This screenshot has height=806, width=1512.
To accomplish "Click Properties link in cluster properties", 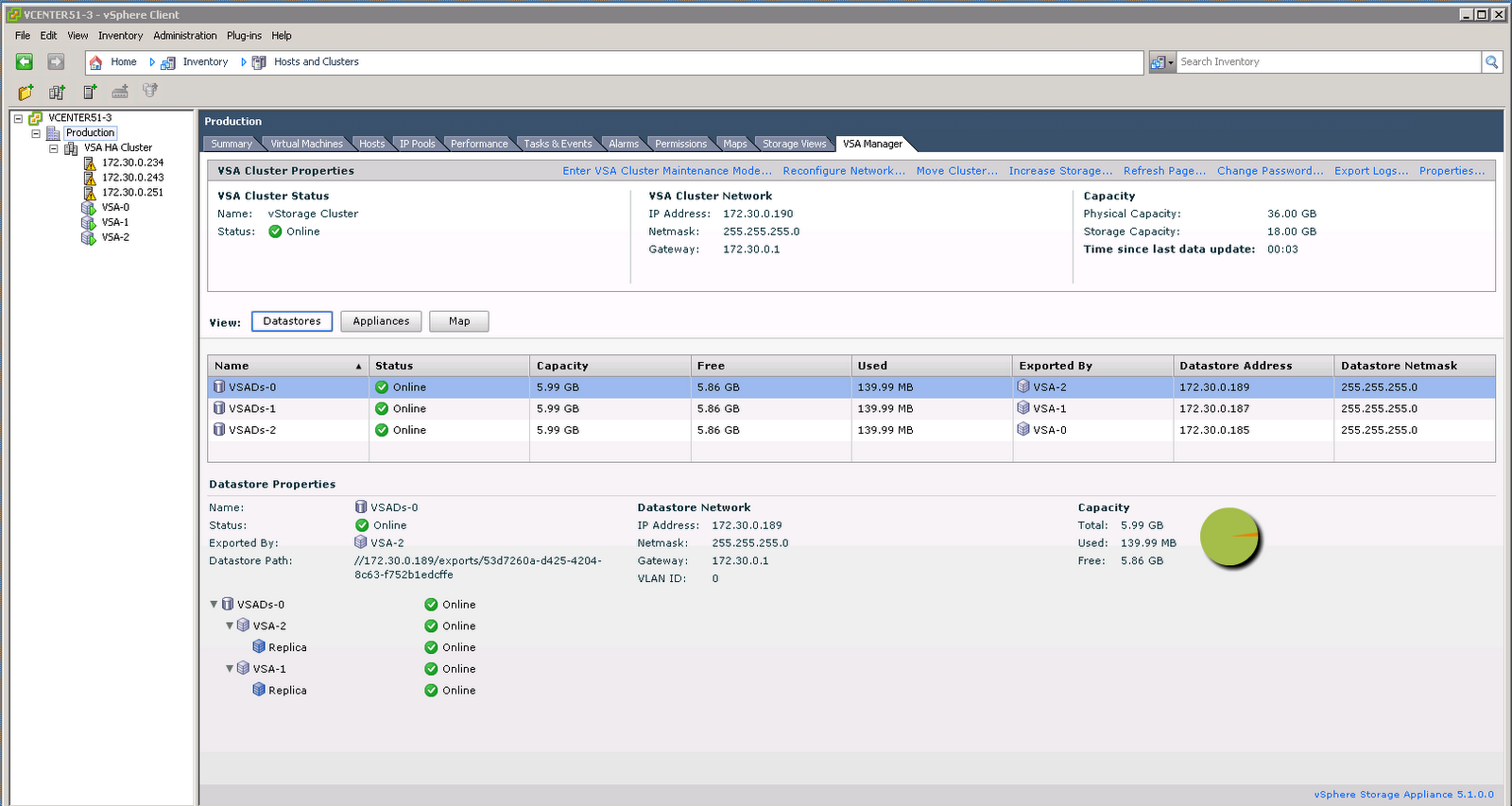I will [x=1452, y=171].
